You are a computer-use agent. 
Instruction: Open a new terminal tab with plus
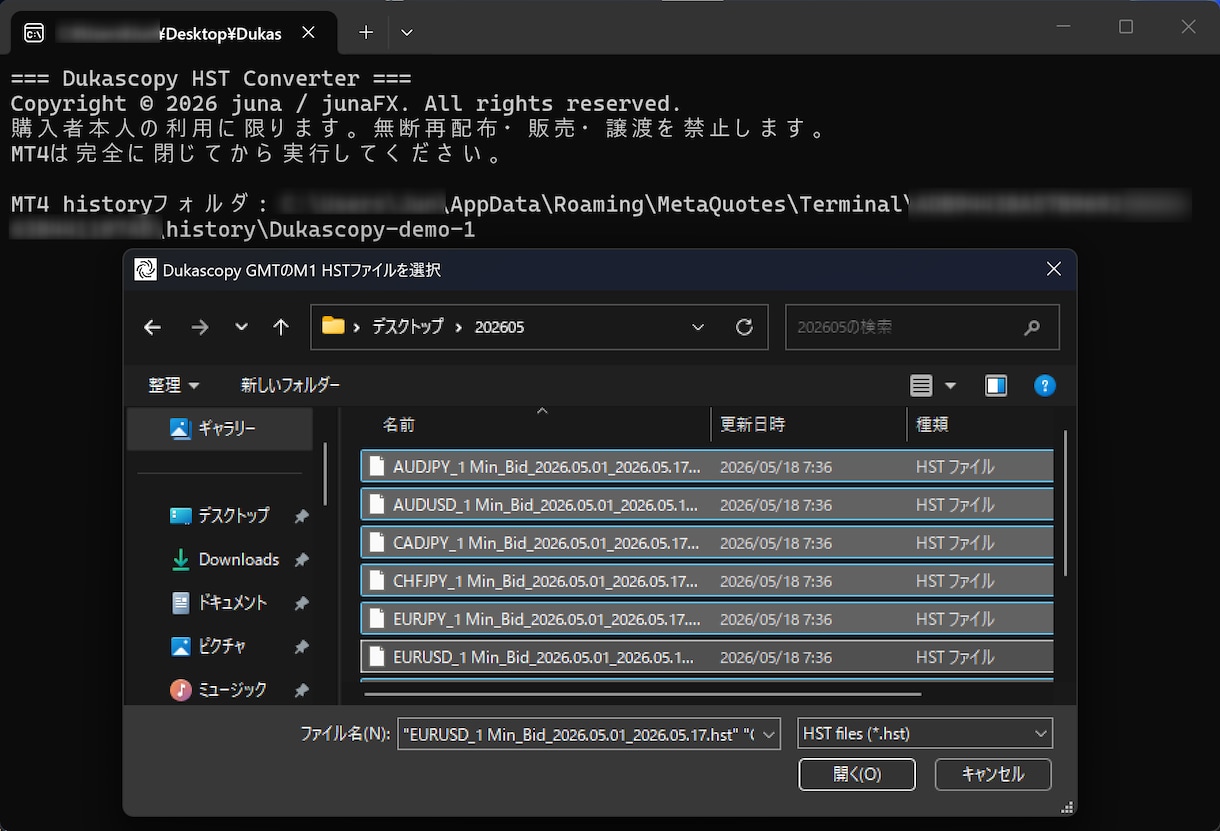pos(366,32)
